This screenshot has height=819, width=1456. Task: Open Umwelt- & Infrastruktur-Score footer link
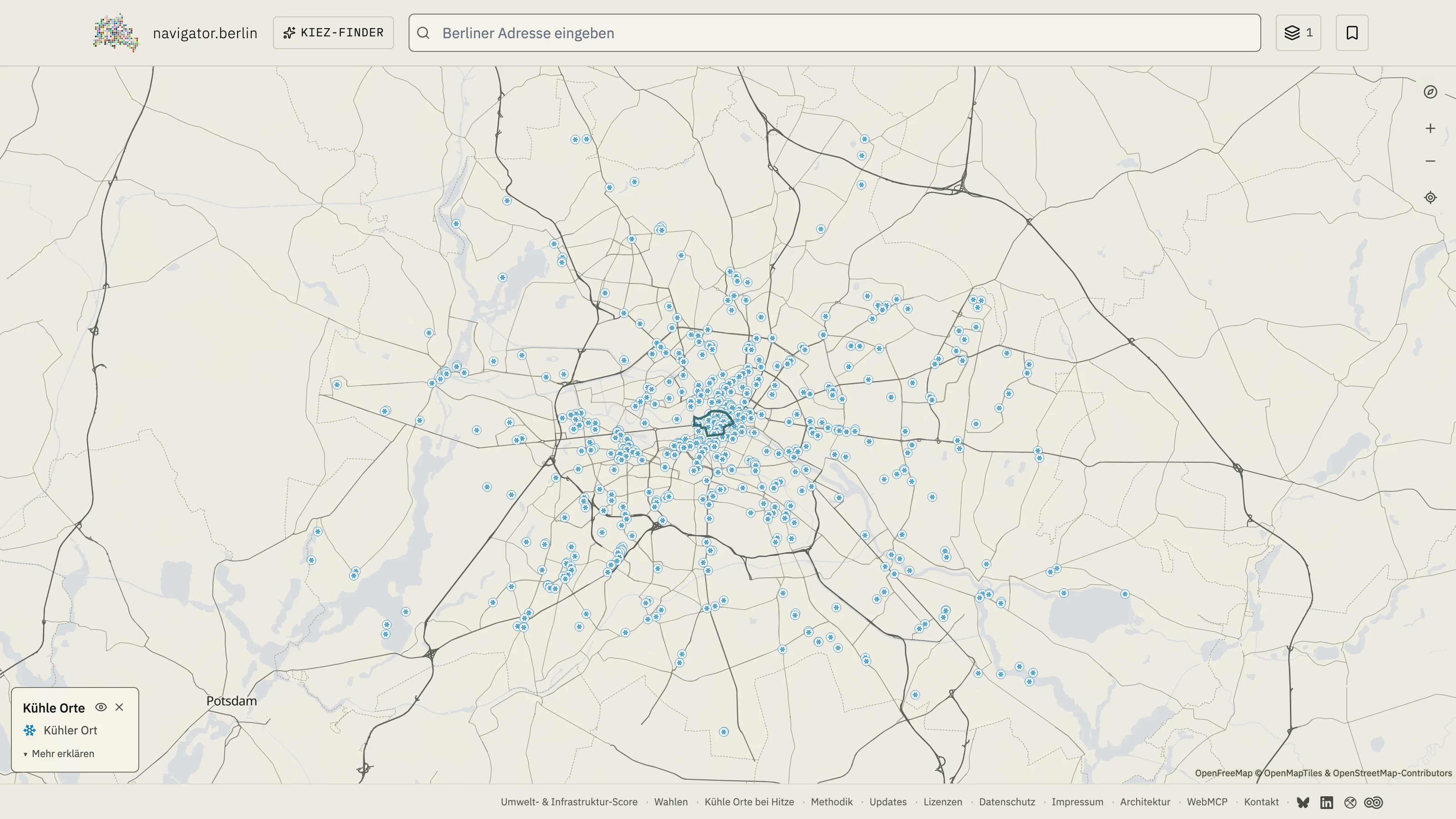point(569,802)
